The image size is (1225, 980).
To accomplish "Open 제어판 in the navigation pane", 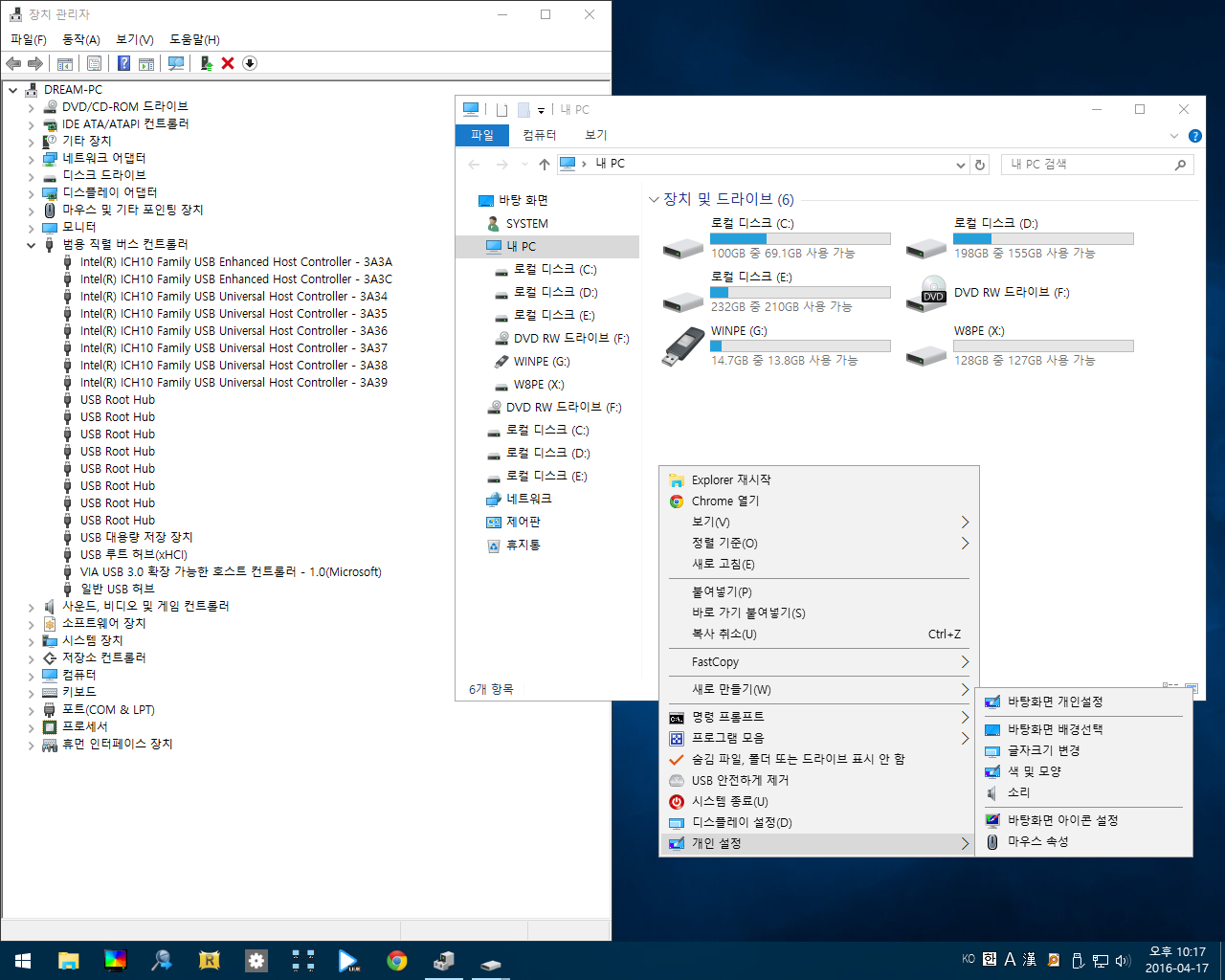I will (523, 523).
